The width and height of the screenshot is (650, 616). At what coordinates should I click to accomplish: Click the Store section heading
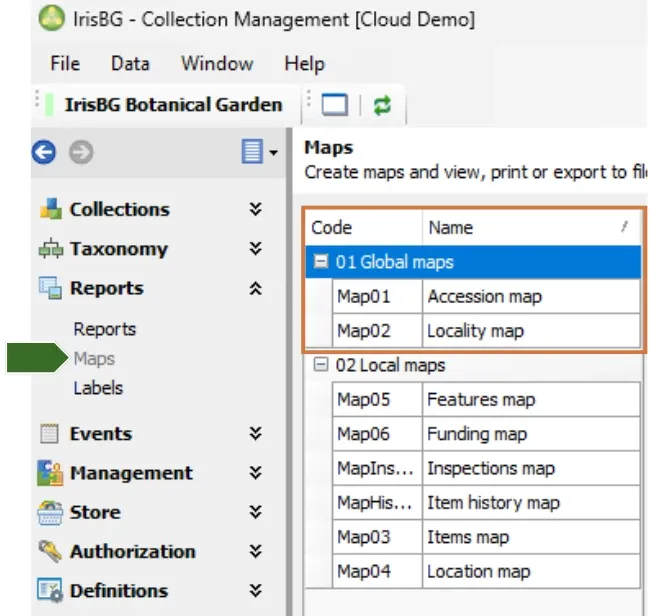point(95,512)
